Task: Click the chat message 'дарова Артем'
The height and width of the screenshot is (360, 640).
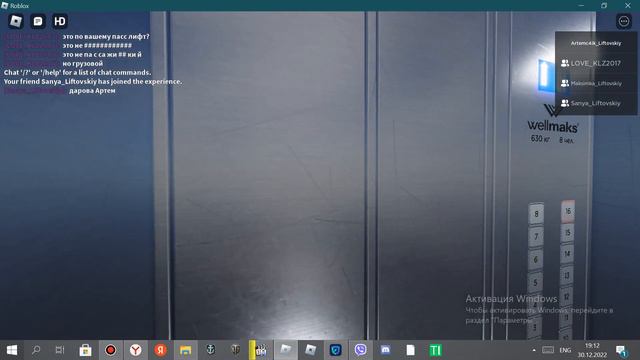Action: coord(92,91)
